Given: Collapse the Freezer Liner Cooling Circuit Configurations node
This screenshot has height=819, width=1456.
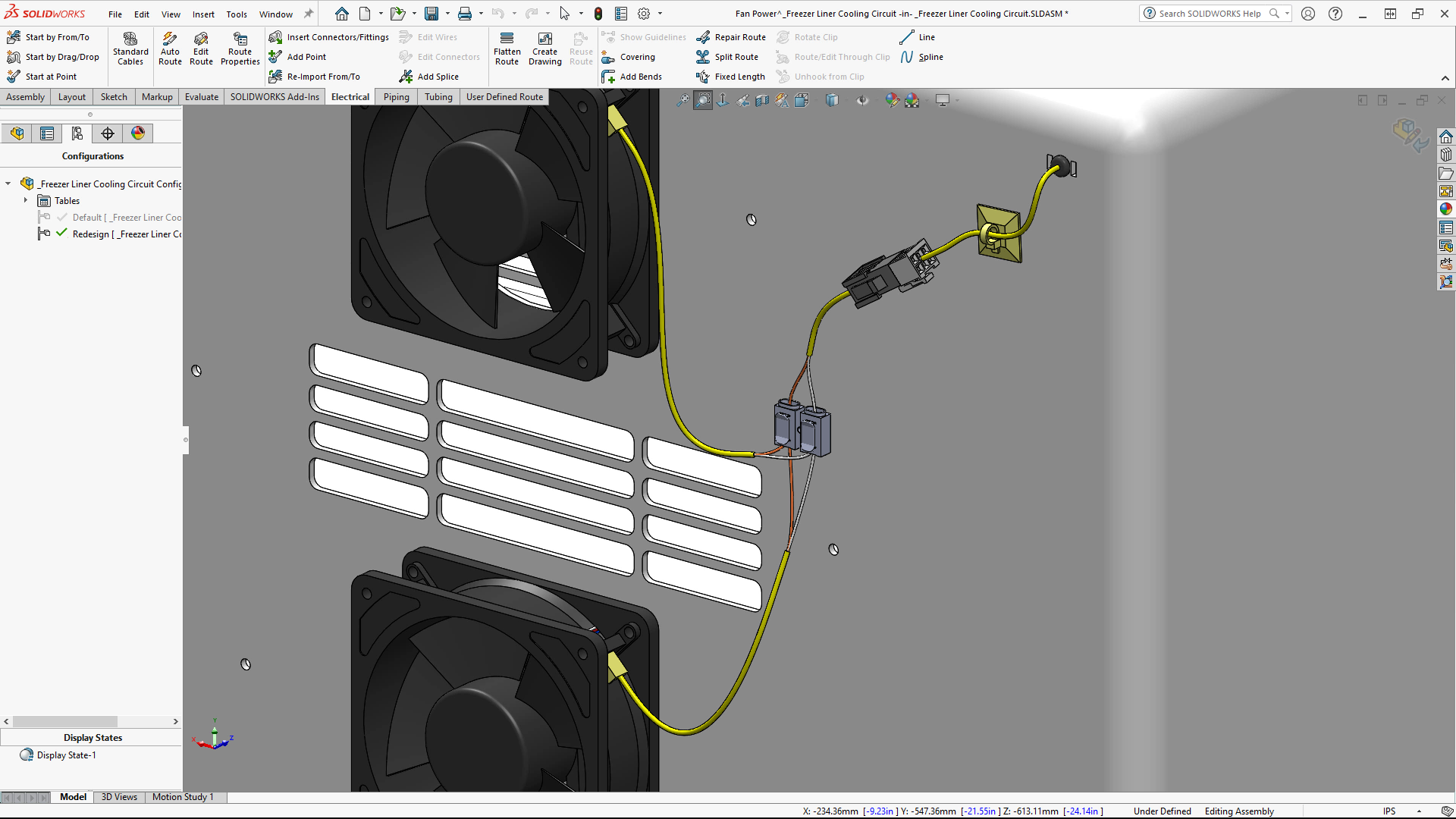Looking at the screenshot, I should (x=8, y=184).
